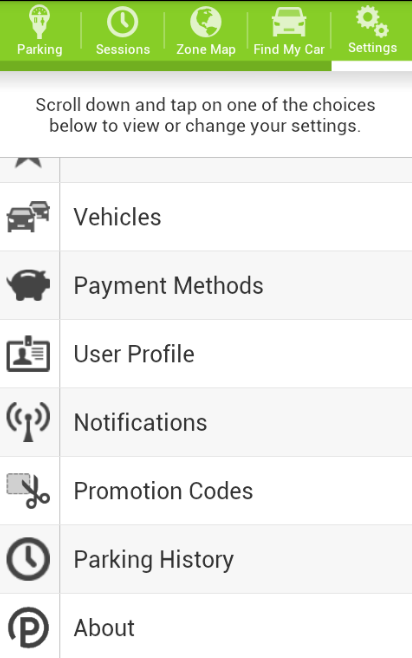The width and height of the screenshot is (412, 658).
Task: Choose the About list entry
Action: (x=206, y=626)
